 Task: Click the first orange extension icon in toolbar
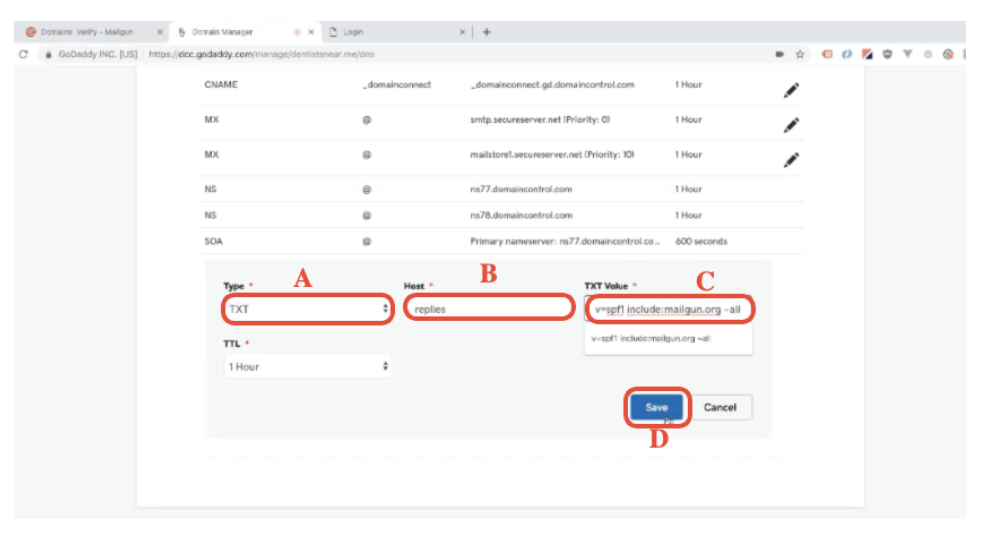tap(827, 54)
